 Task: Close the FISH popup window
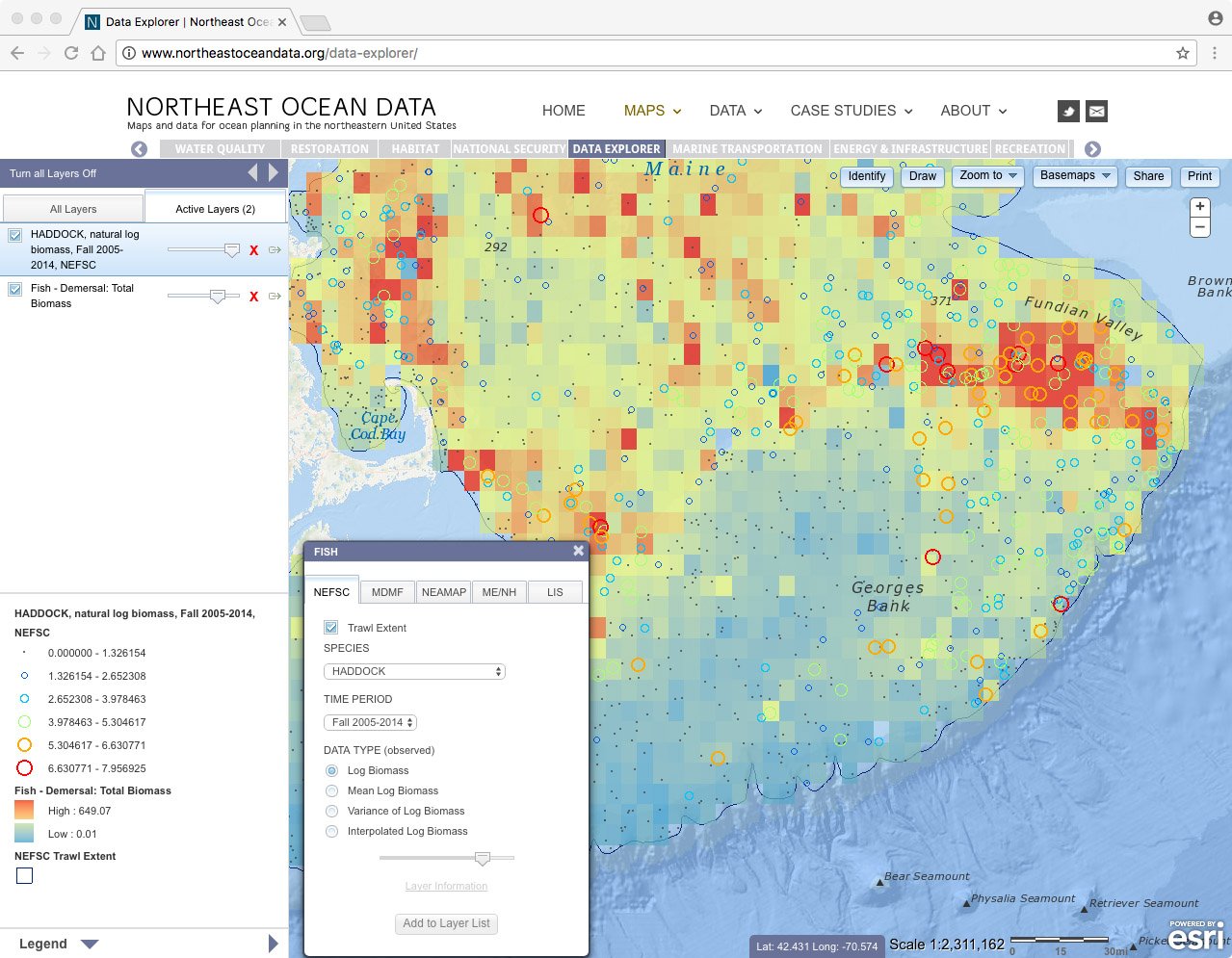pos(578,551)
